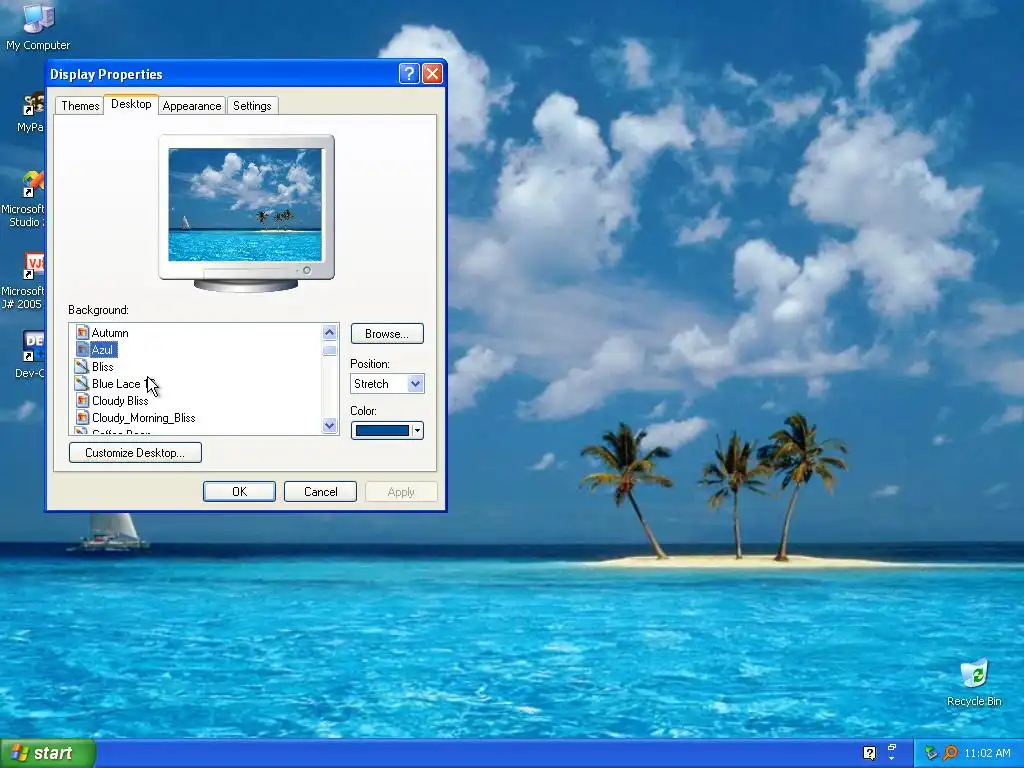Click the Background list scroll down arrow
Screen dimensions: 1024x768
coord(330,426)
